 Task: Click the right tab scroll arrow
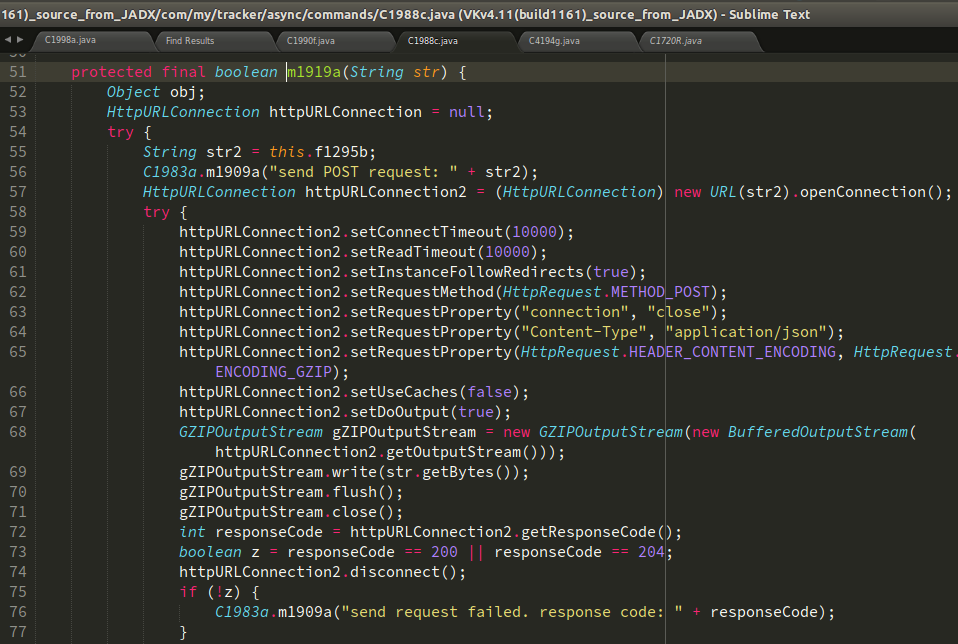tap(21, 40)
